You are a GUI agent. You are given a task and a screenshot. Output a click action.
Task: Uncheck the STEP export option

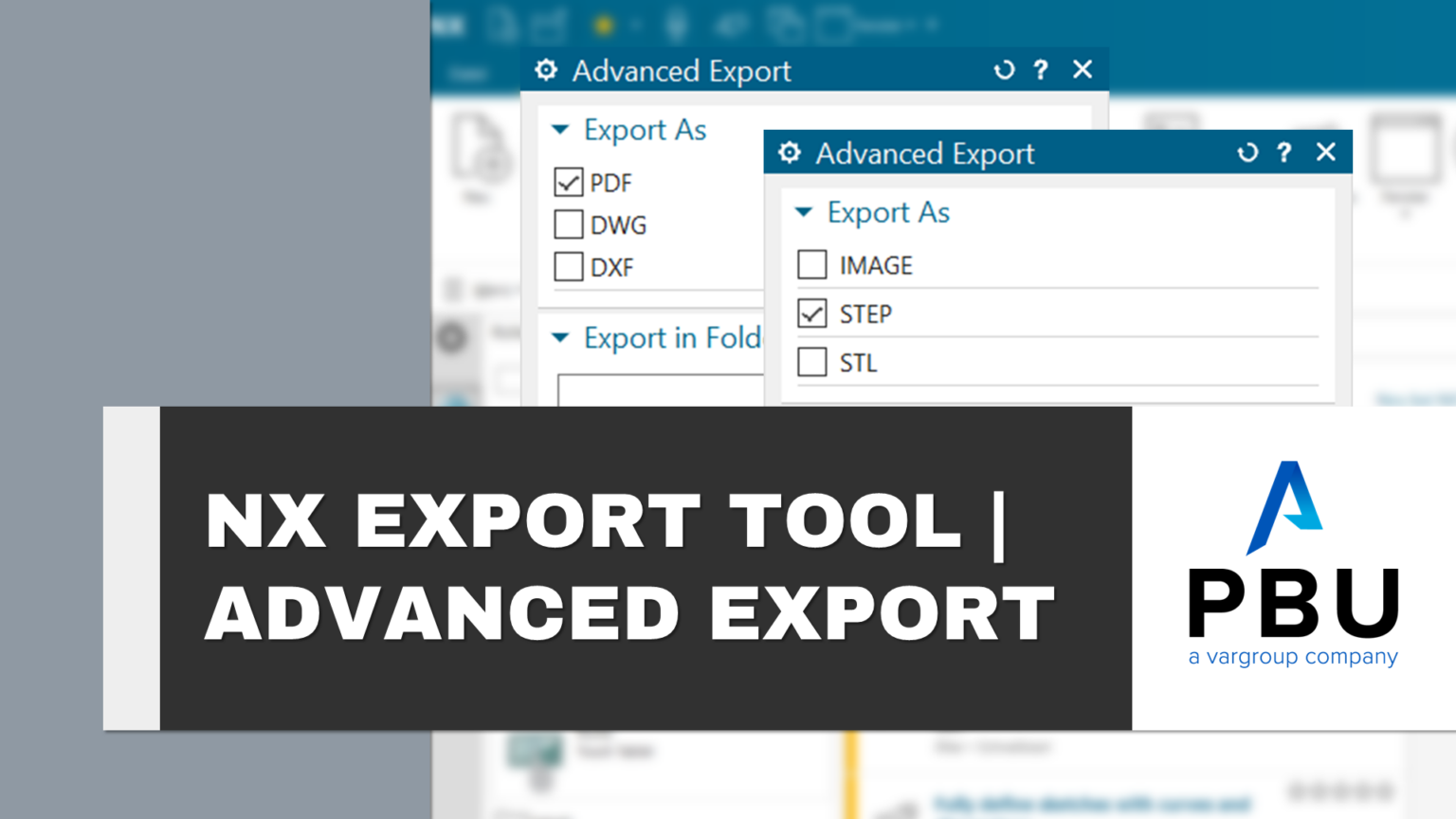pos(811,313)
